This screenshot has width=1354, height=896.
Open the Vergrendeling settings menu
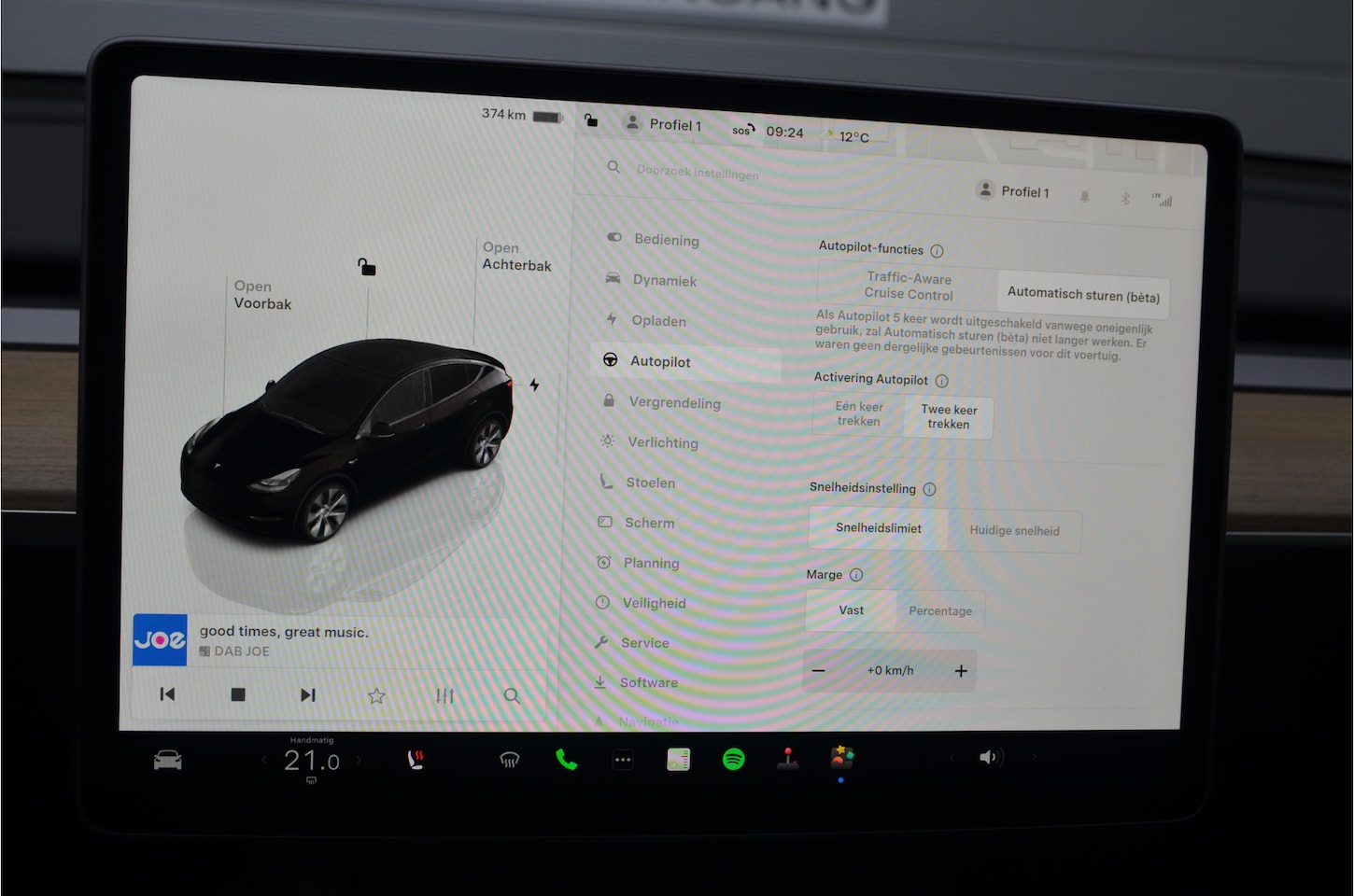[674, 402]
